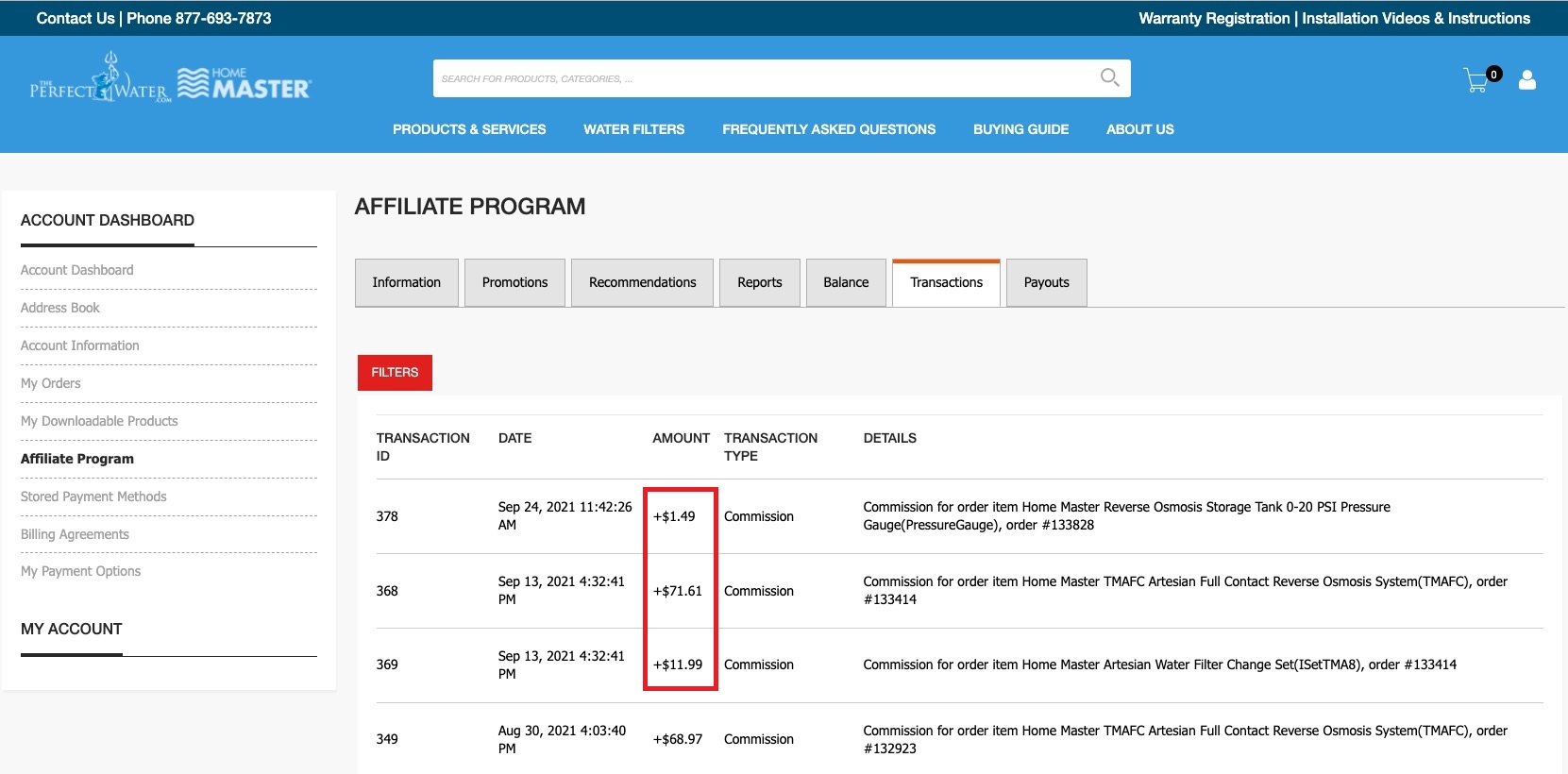Select transaction ID 349 cell
The height and width of the screenshot is (774, 1568).
tap(387, 739)
